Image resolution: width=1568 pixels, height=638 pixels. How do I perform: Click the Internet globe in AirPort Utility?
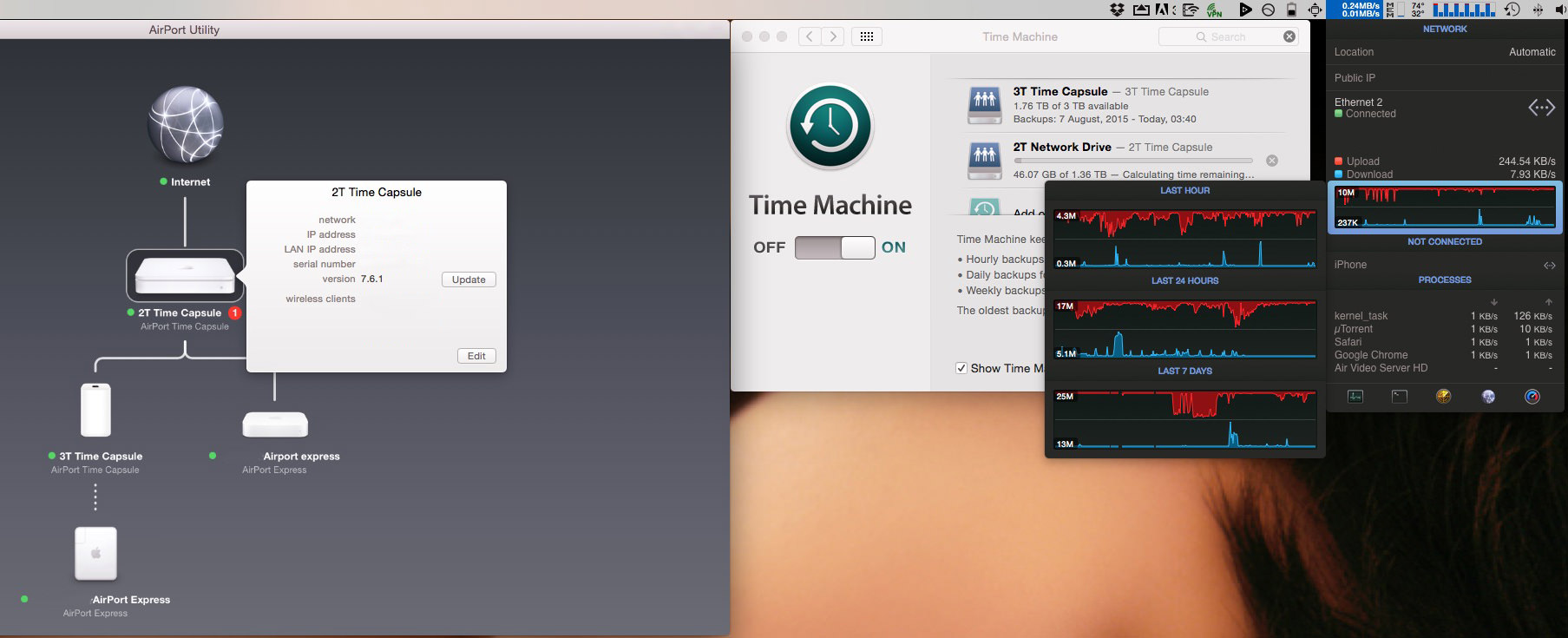point(186,124)
